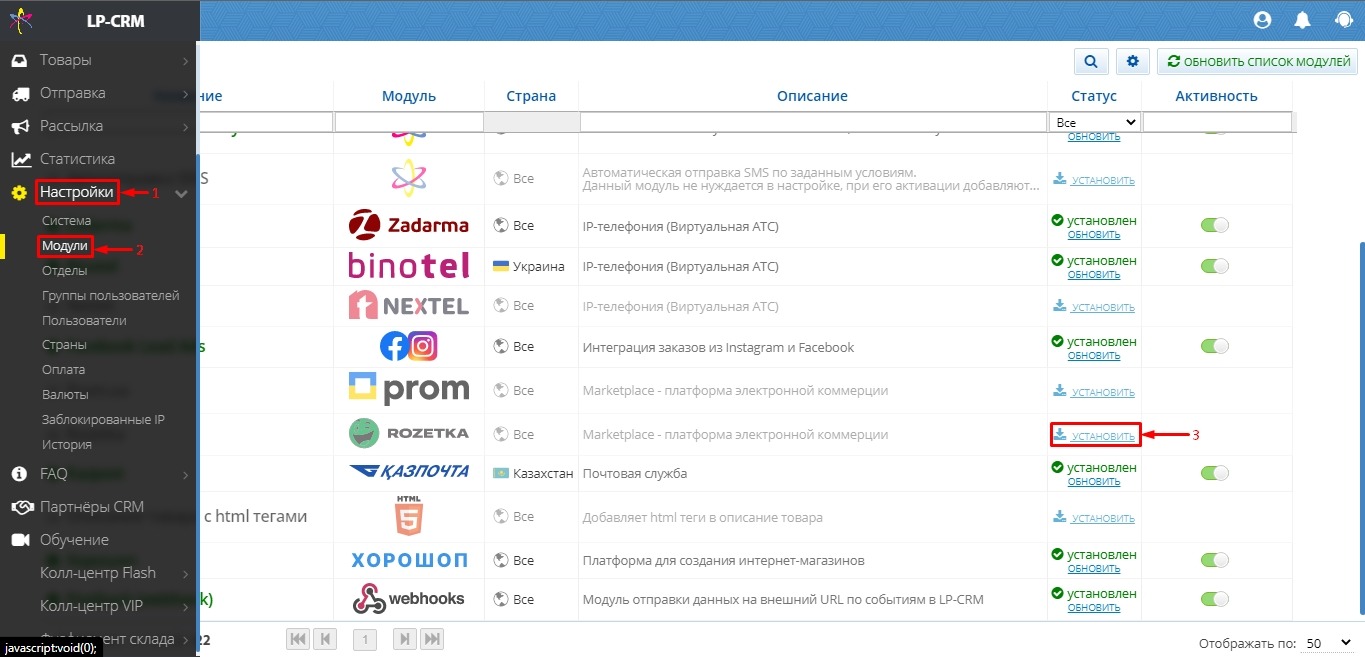Sort by the Страна column header

531,96
